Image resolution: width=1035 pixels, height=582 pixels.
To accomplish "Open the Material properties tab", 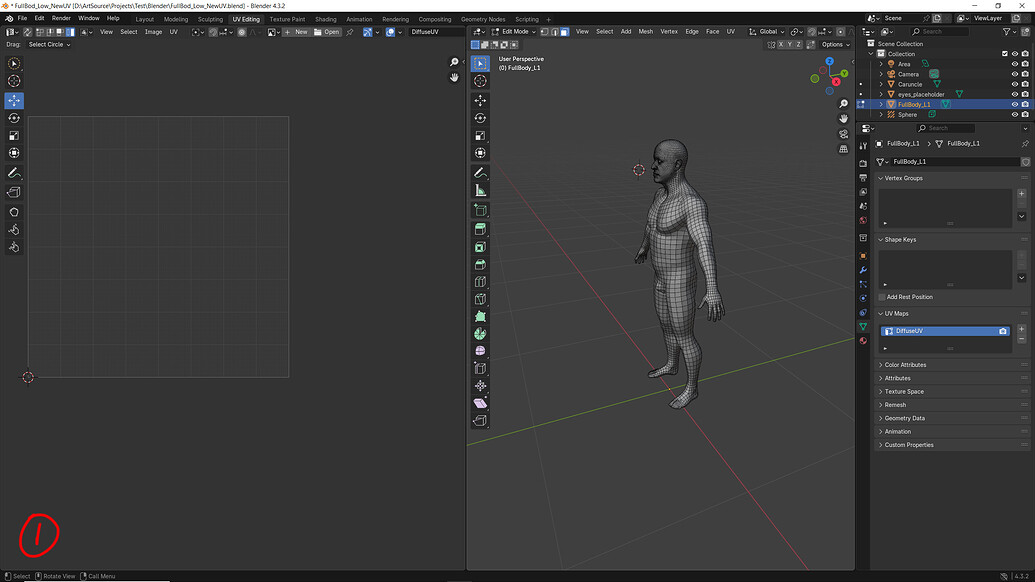I will tap(863, 340).
